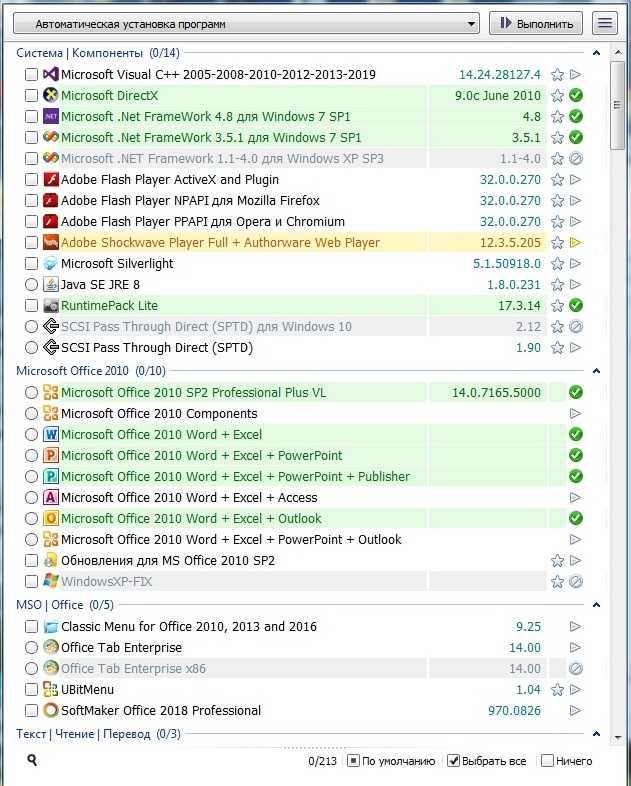Viewport: 631px width, 786px height.
Task: Click the Visual Studio icon of Microsoft Visual C++
Action: point(51,74)
